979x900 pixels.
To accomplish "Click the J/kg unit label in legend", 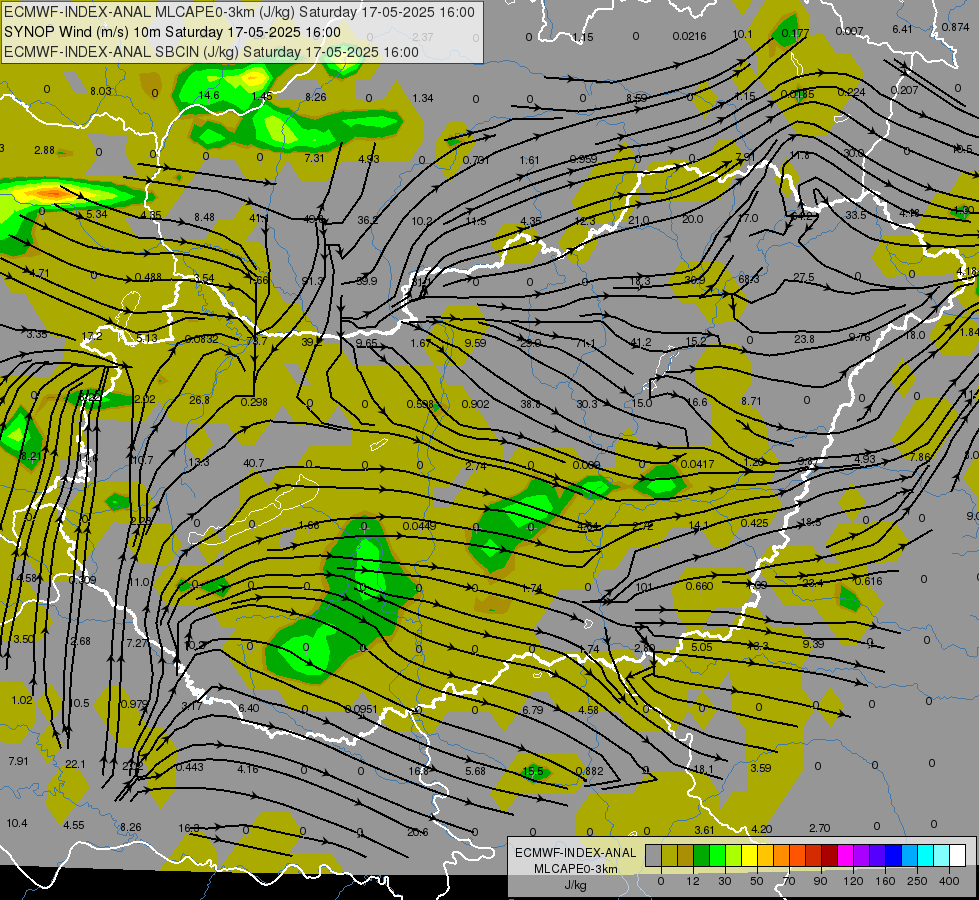I will [576, 885].
